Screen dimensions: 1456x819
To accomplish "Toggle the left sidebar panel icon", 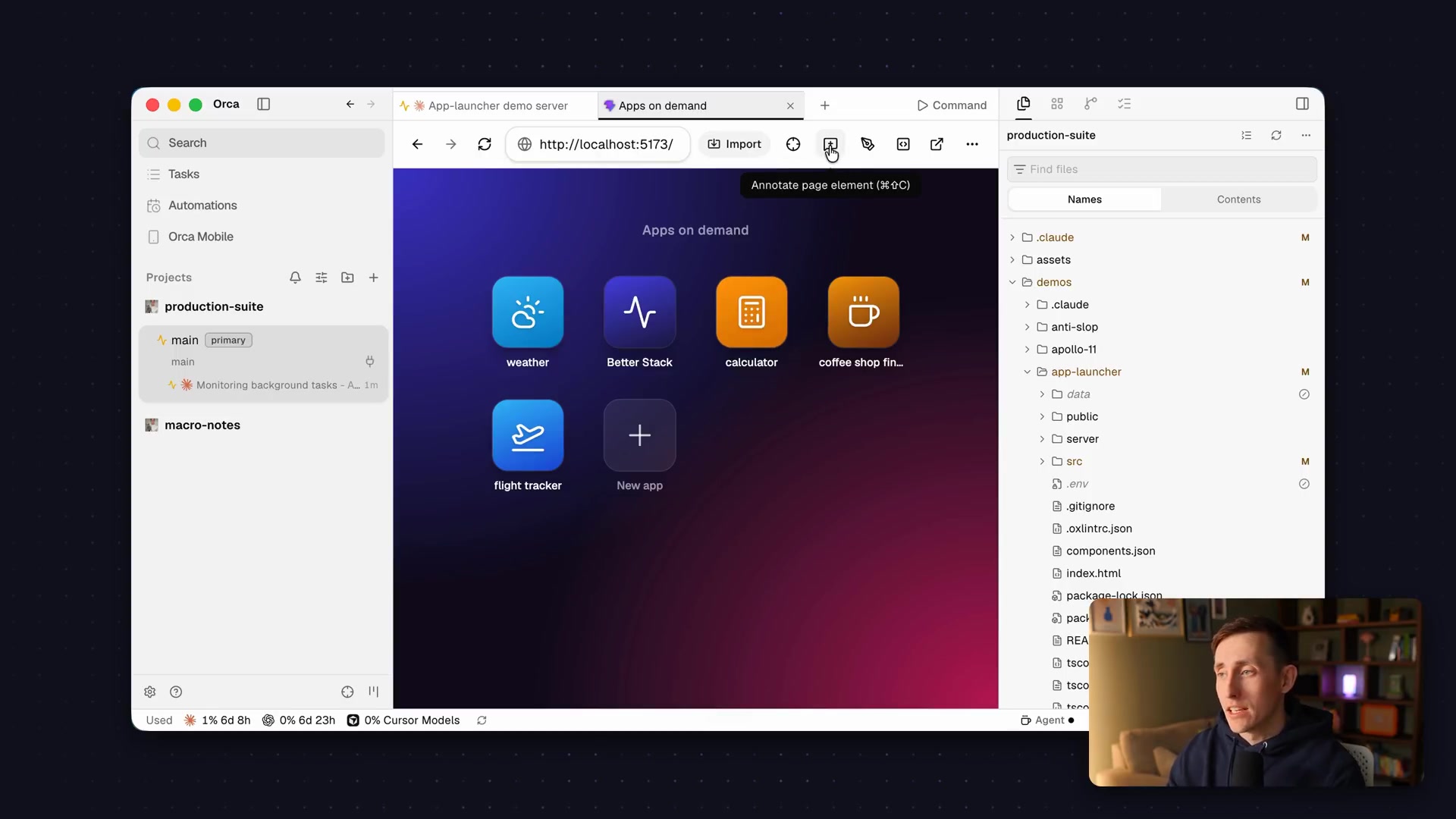I will point(263,104).
